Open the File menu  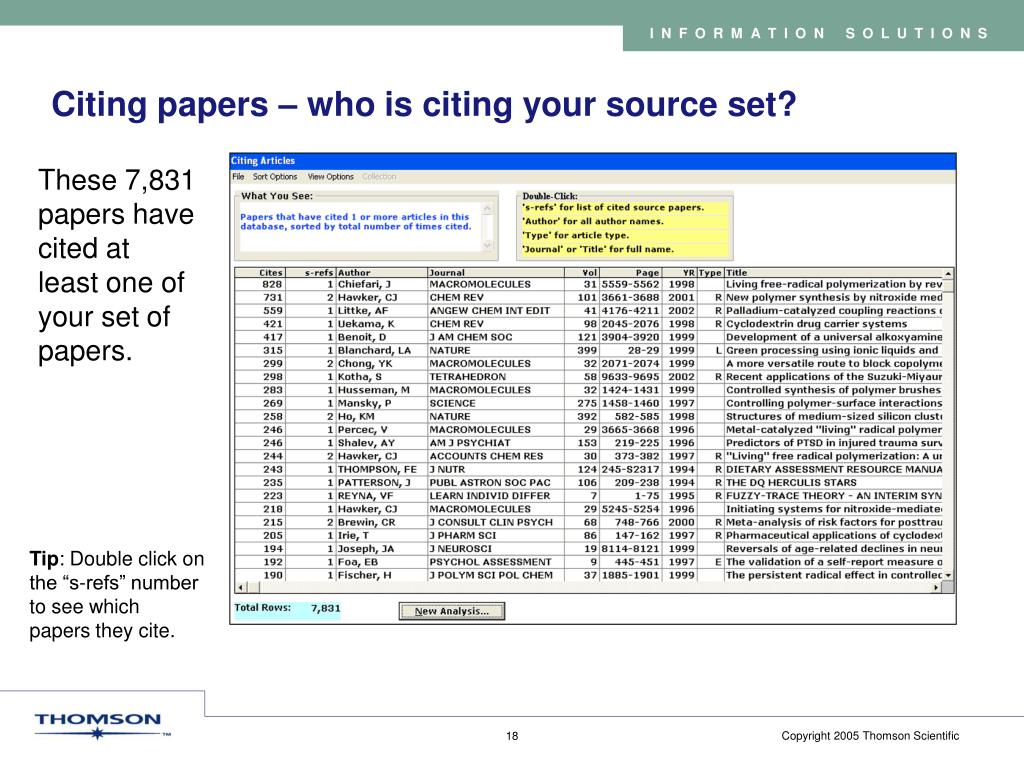tap(238, 177)
